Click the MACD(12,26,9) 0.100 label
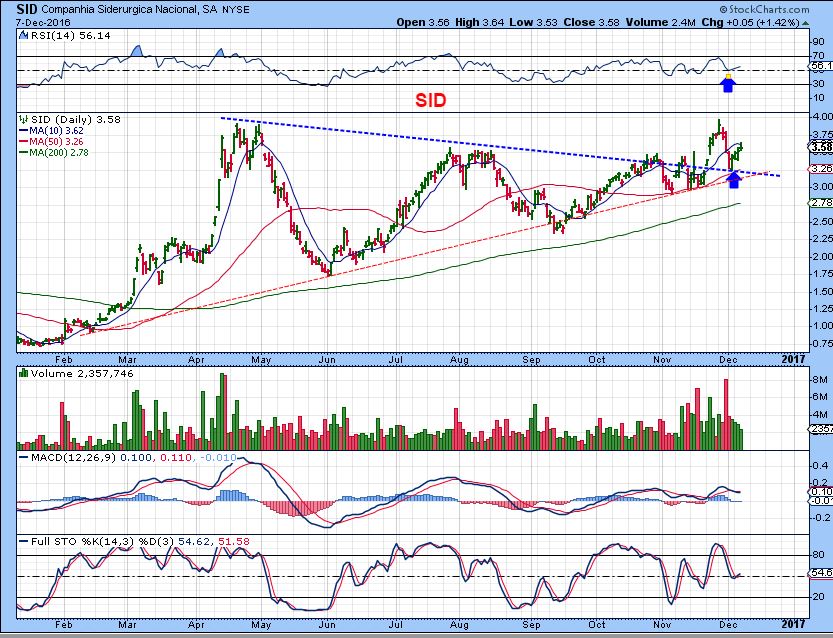This screenshot has width=833, height=638. point(91,457)
